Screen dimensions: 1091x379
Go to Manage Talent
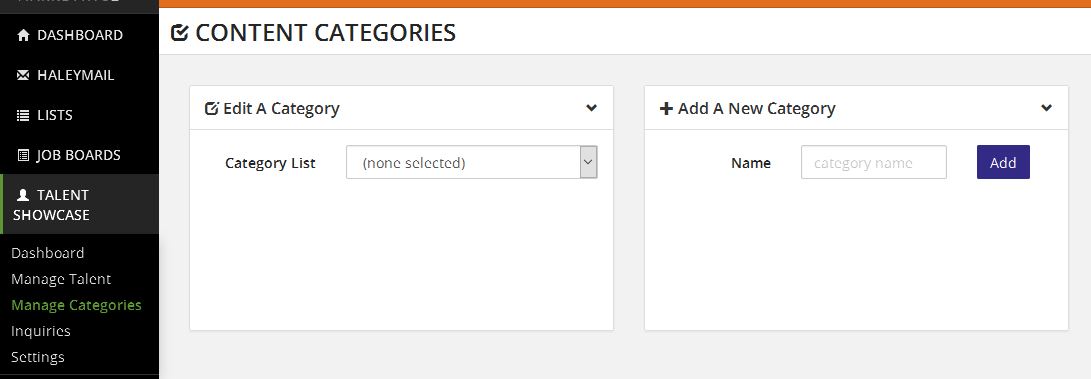[61, 279]
